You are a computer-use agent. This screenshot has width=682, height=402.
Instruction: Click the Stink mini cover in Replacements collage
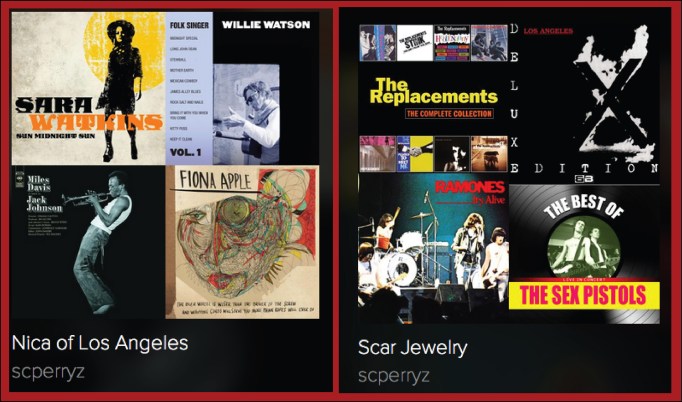(x=415, y=43)
